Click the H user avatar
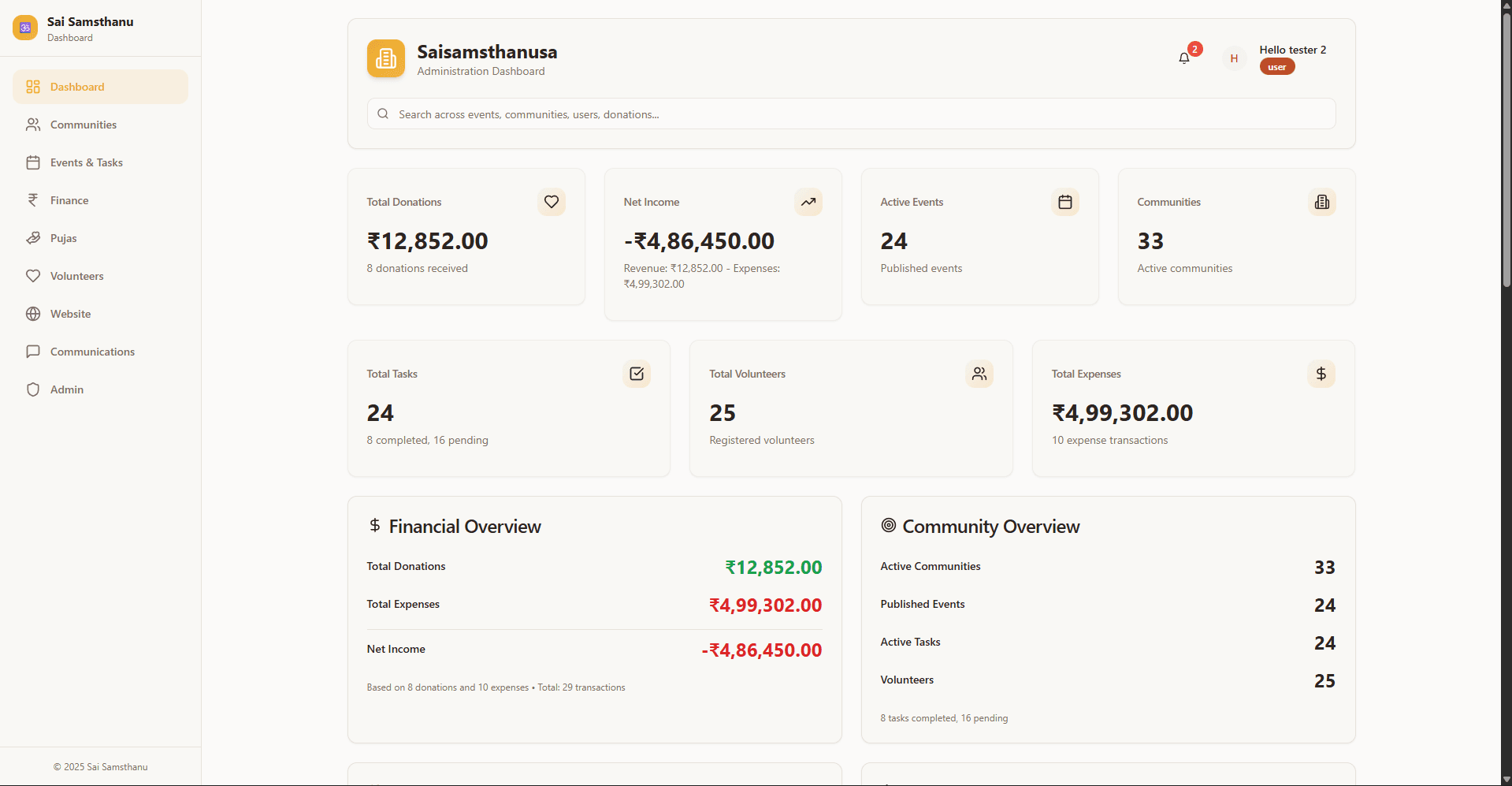This screenshot has width=1512, height=786. click(1234, 58)
